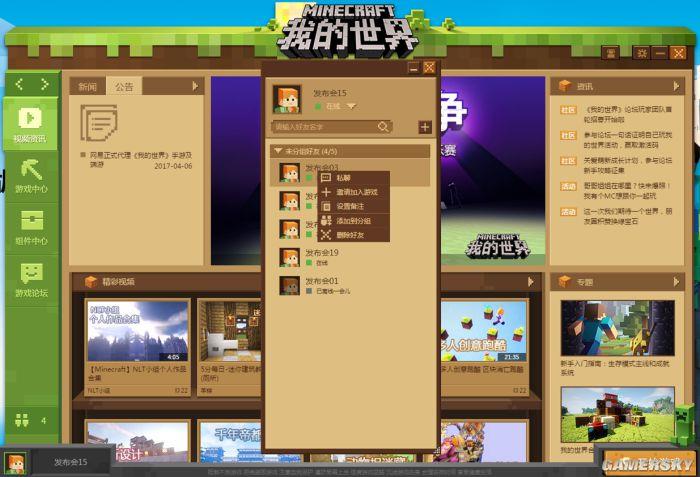
Task: Open 组件中心 with the chest icon
Action: coord(31,228)
